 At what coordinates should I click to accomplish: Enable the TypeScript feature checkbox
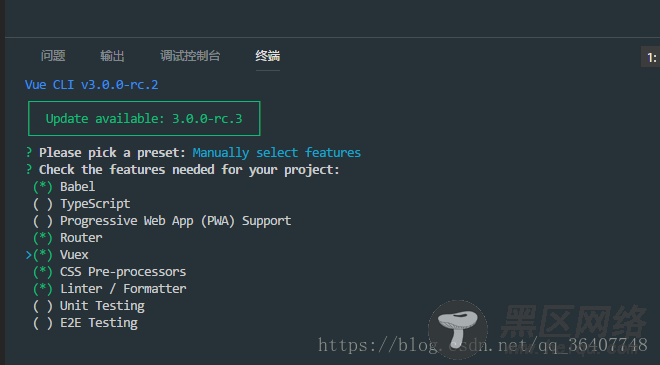coord(43,204)
